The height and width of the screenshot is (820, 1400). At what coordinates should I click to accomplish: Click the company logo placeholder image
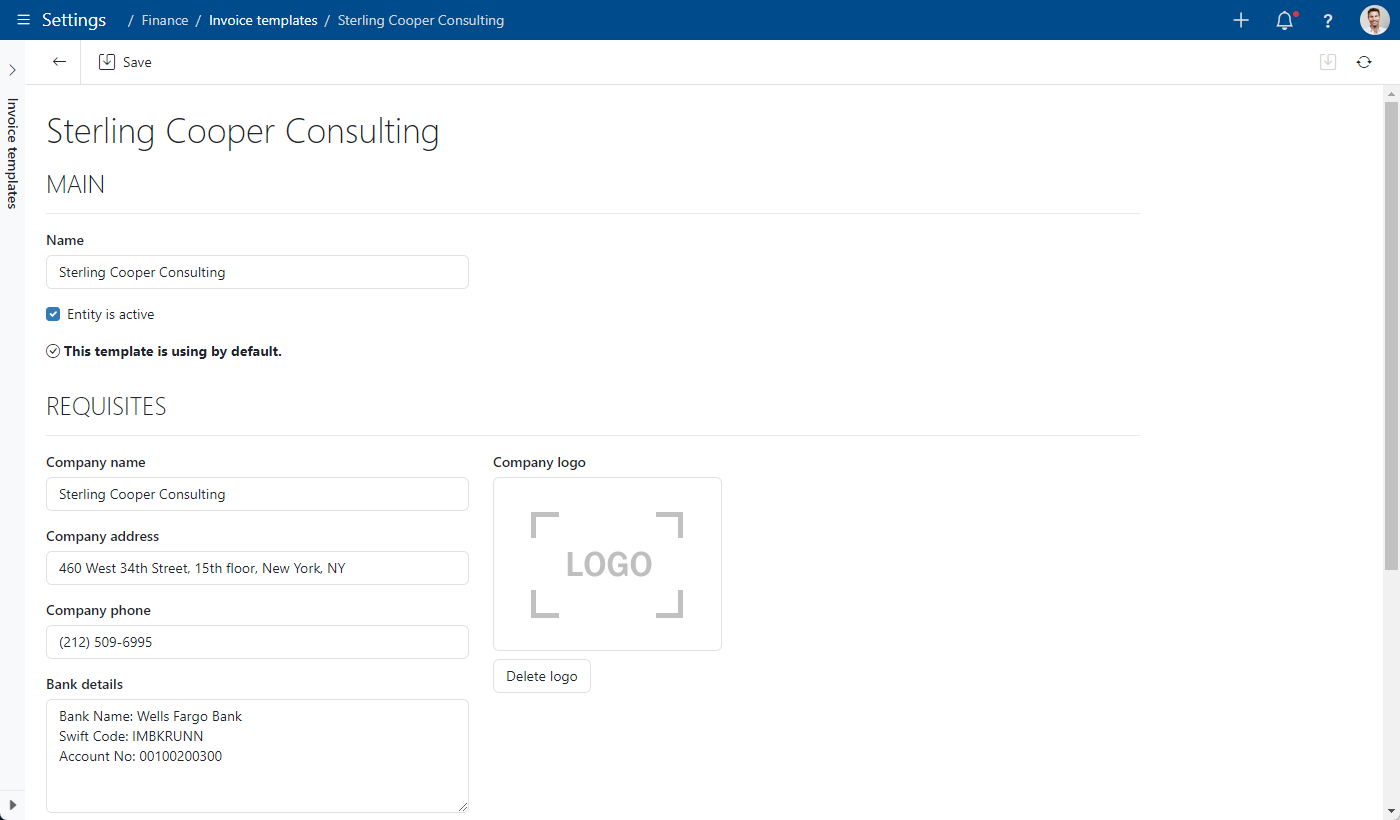(607, 564)
